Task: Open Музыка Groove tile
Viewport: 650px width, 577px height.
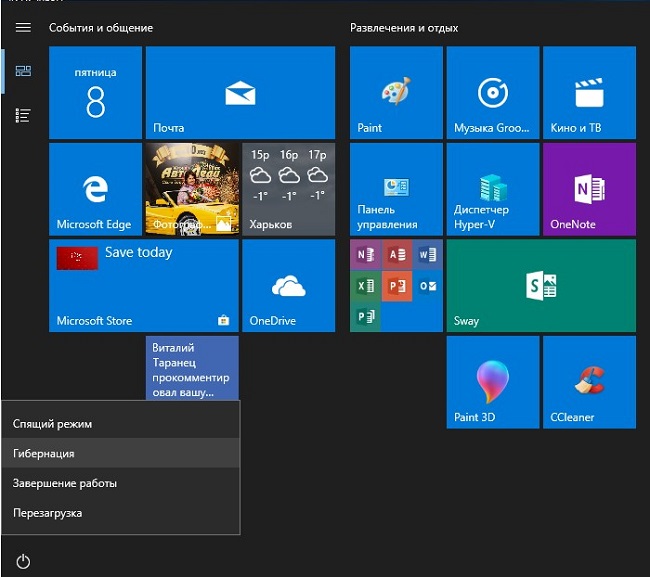Action: 493,92
